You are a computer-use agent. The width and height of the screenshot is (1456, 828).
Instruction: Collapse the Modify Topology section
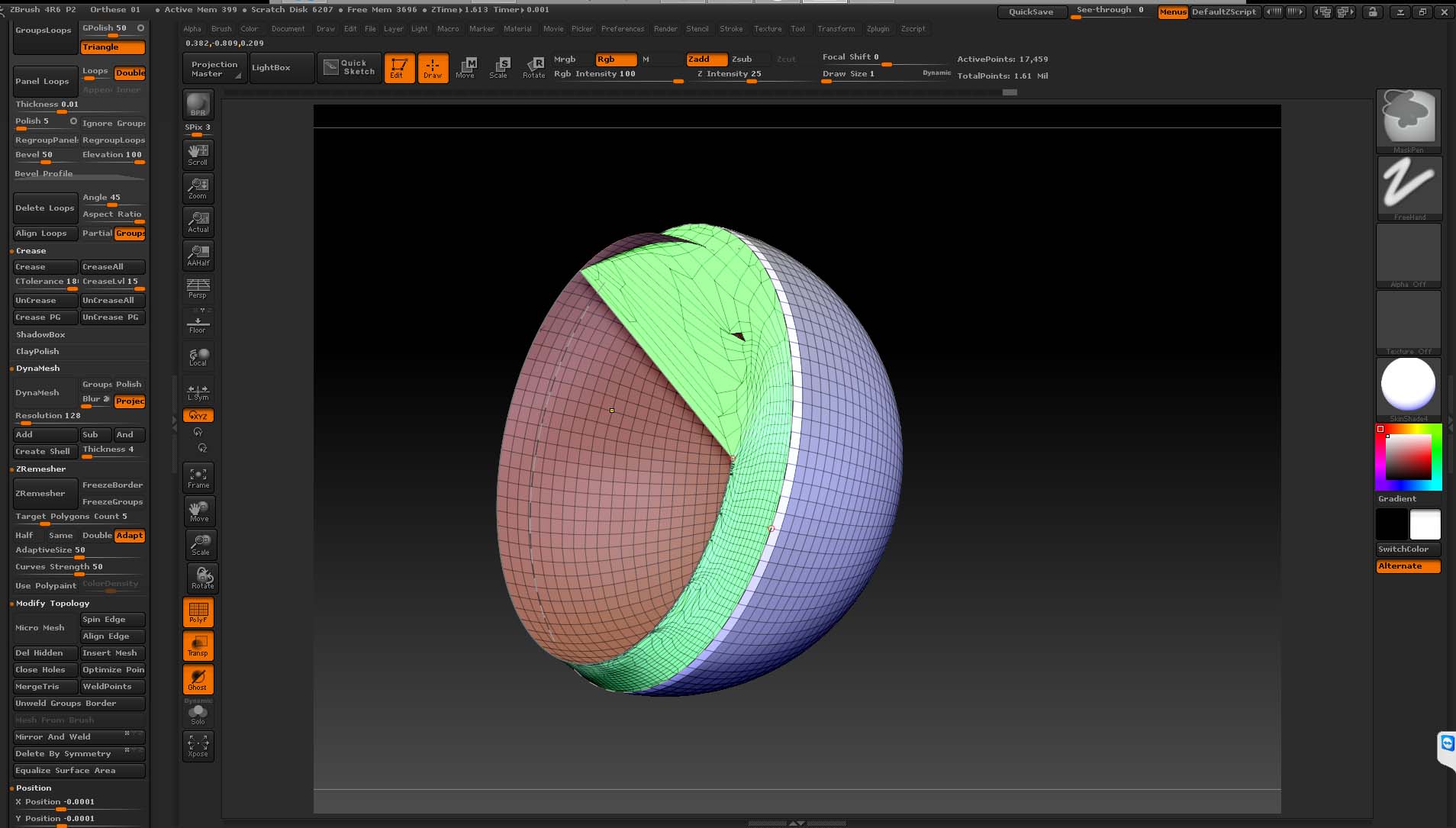click(x=53, y=603)
